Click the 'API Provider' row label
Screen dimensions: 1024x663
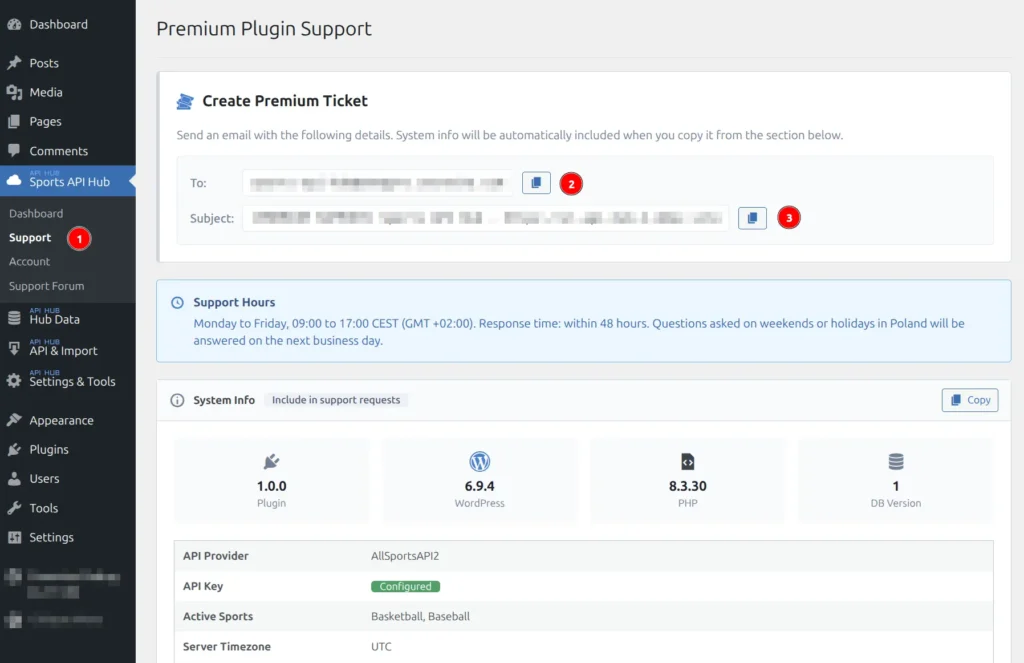216,556
